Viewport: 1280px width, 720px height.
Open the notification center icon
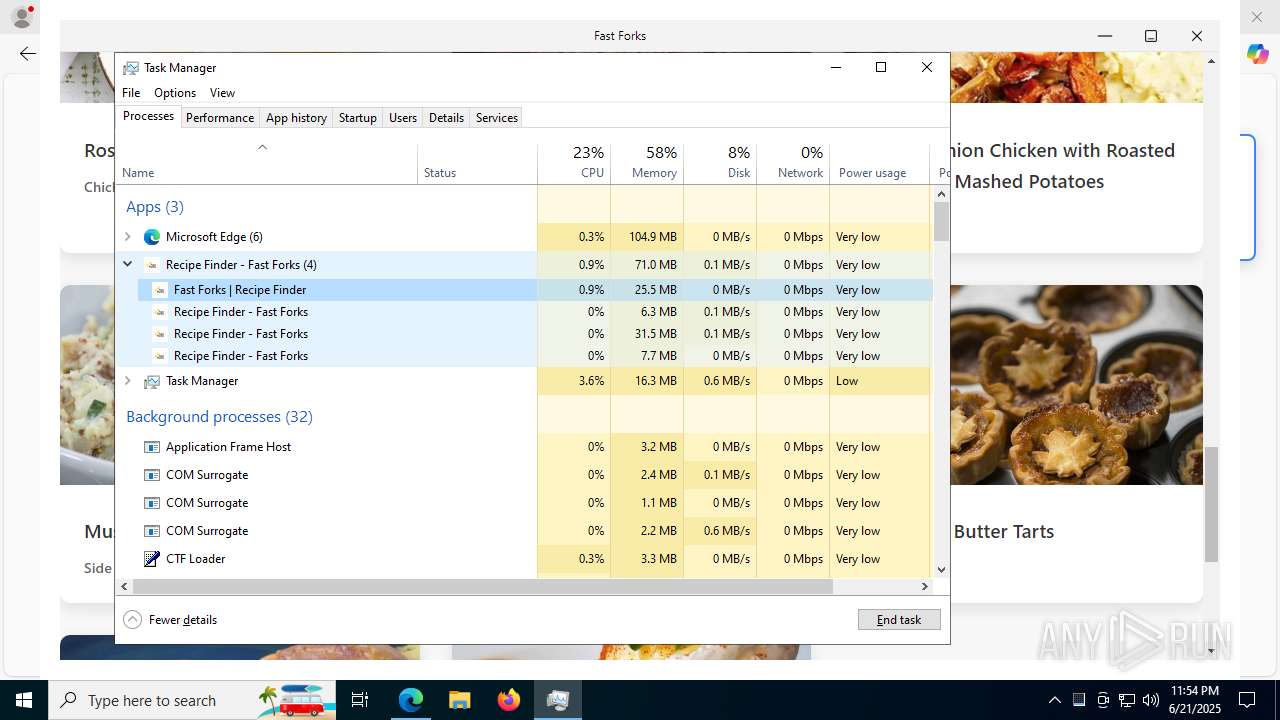[x=1247, y=700]
